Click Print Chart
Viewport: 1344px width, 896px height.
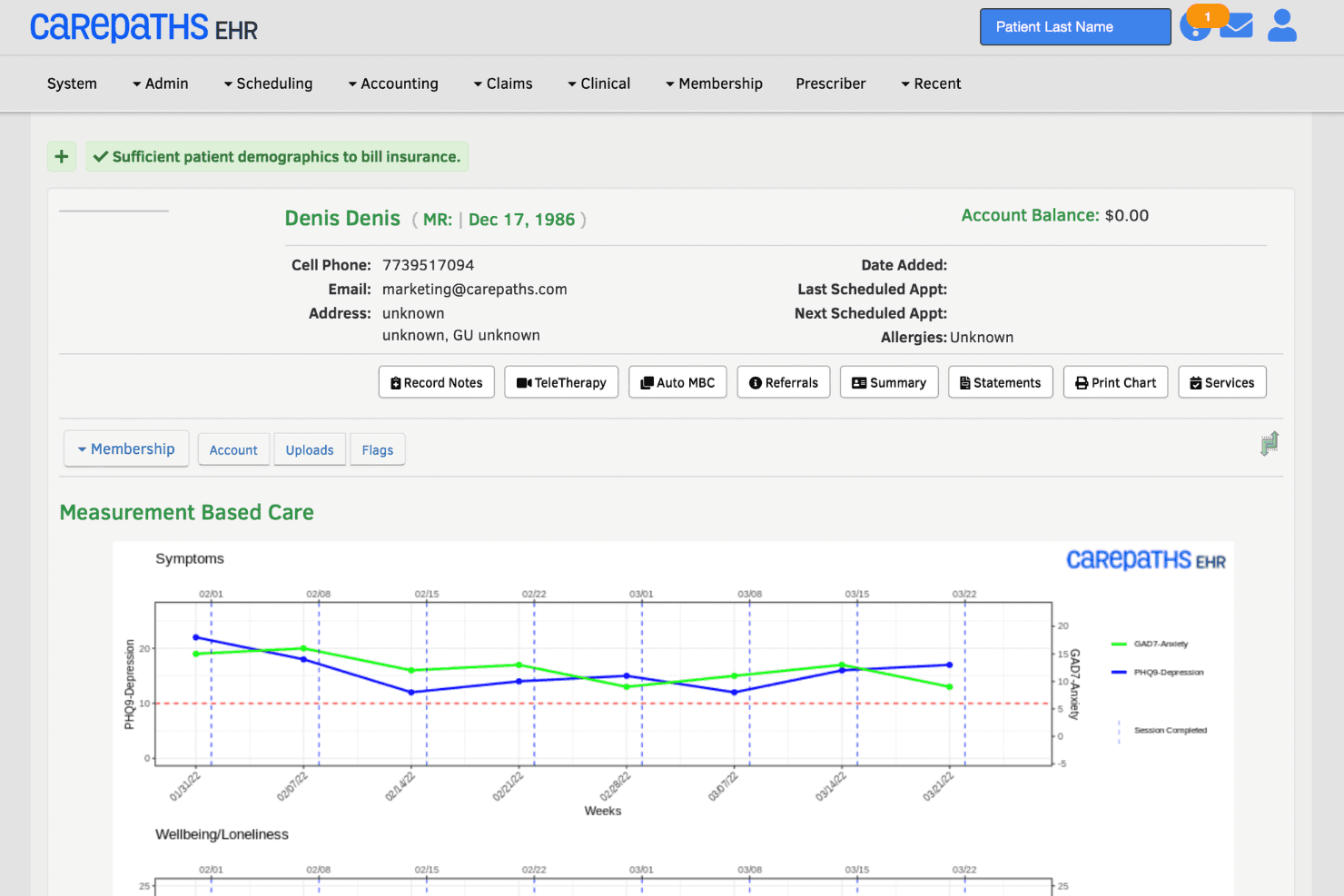1116,382
